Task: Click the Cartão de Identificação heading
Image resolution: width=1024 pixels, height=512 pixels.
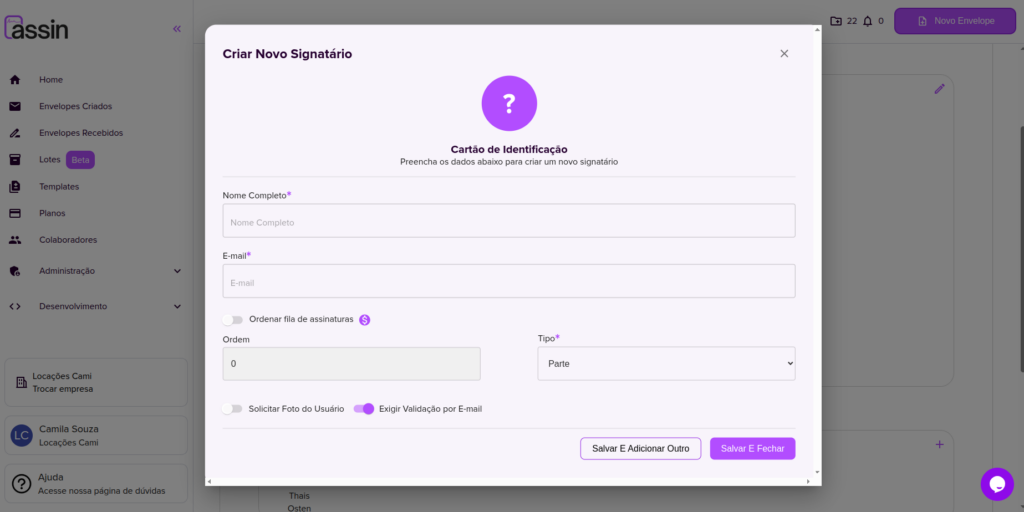Action: 509,150
